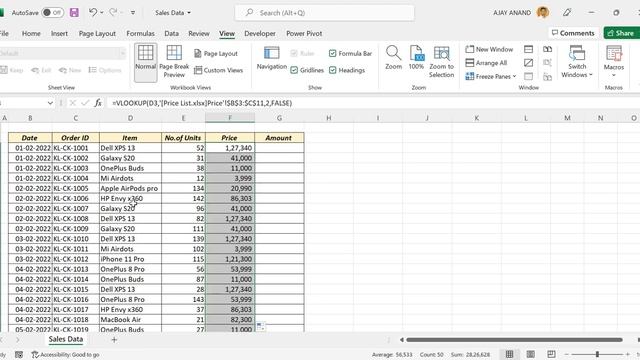Click Arrange All windows

[486, 63]
